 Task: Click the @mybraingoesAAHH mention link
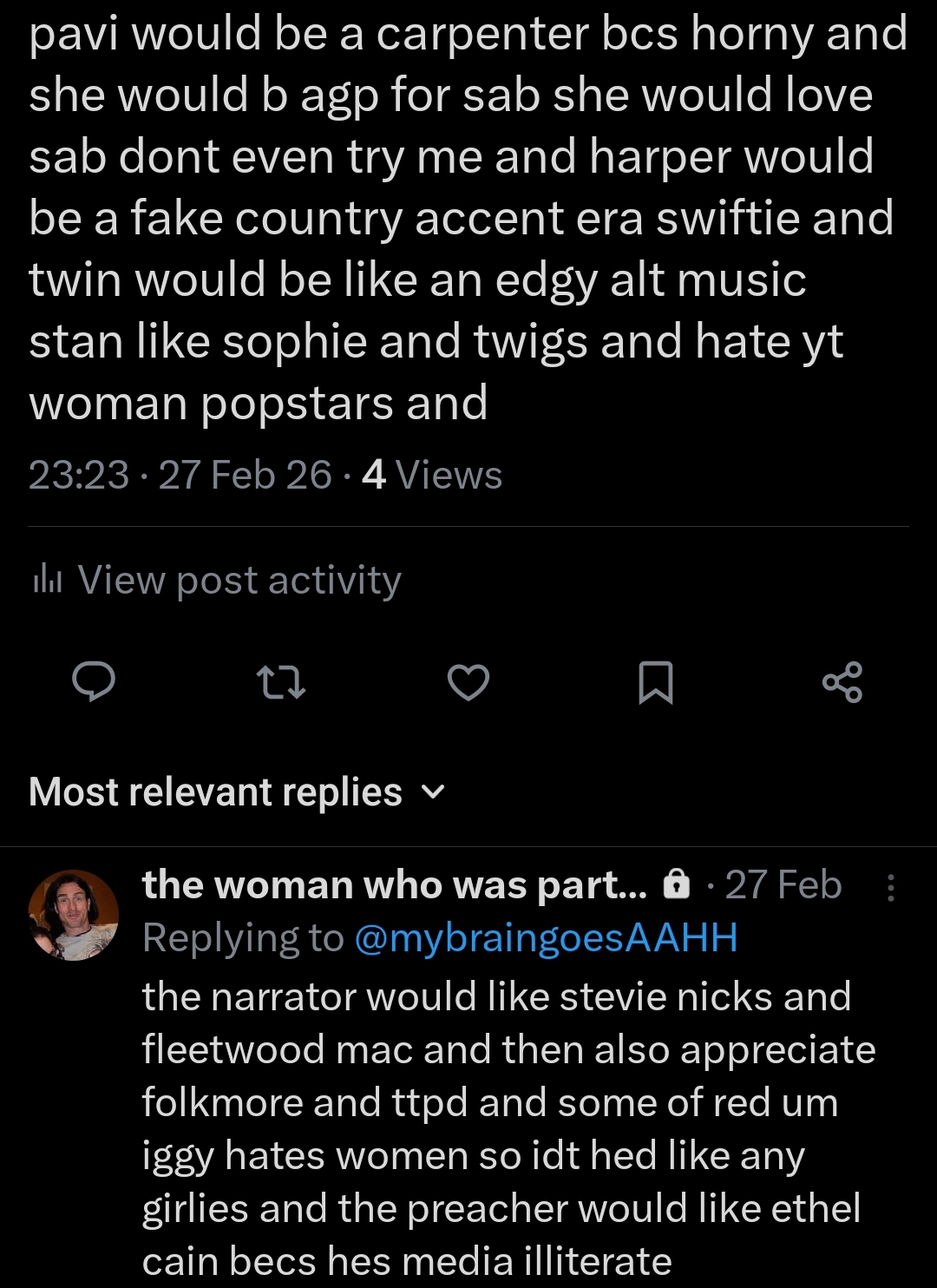click(x=546, y=938)
